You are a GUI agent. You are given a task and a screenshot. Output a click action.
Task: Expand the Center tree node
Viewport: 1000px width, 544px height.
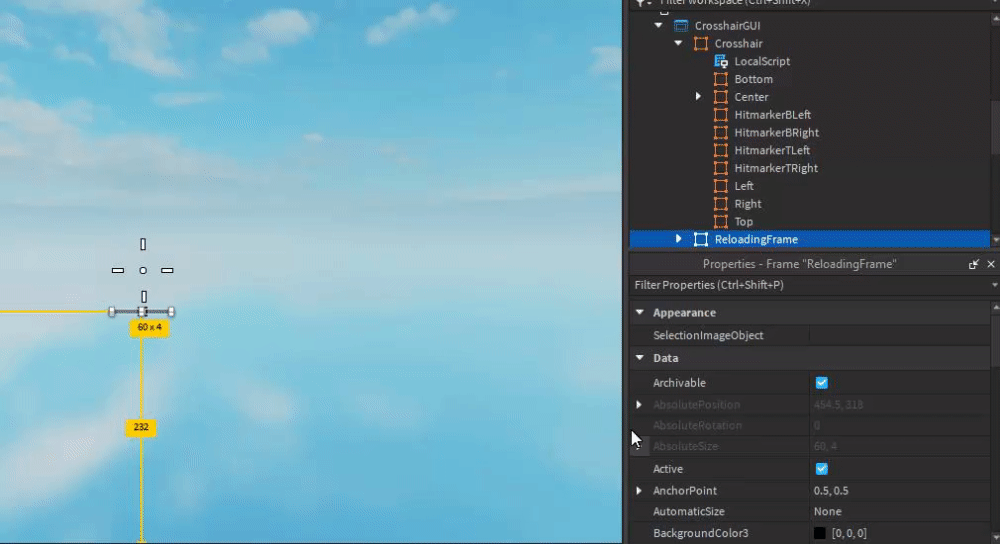coord(698,97)
